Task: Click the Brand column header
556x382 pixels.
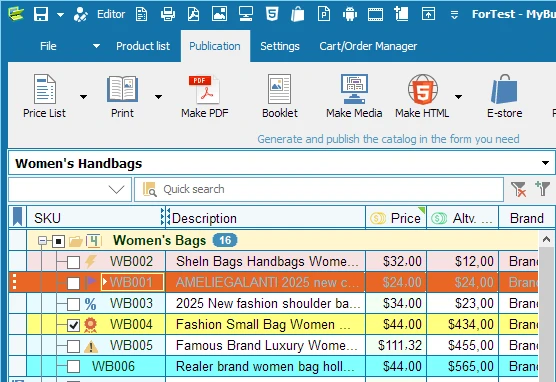Action: [x=527, y=218]
